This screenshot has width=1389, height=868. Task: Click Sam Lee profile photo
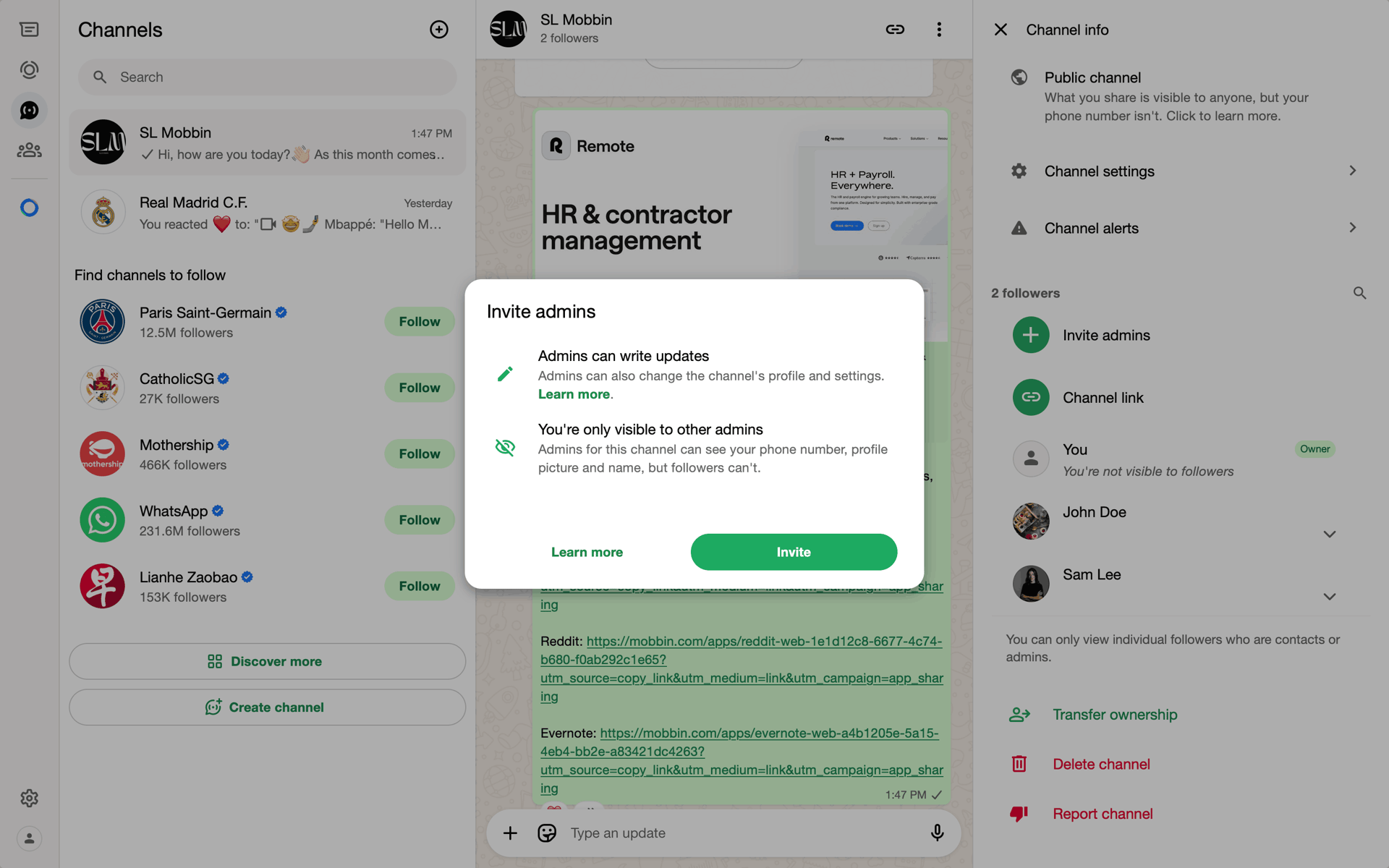pos(1031,584)
